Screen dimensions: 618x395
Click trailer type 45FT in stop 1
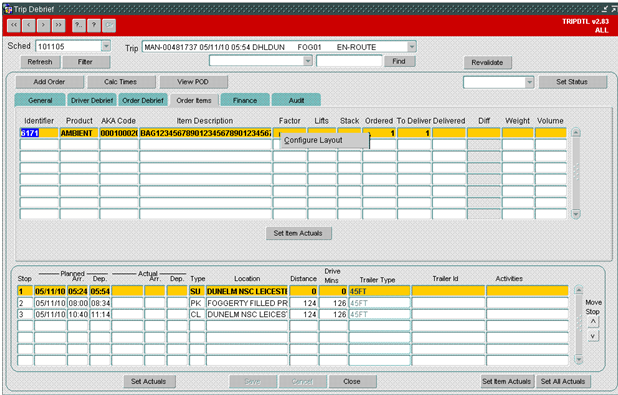pyautogui.click(x=379, y=291)
